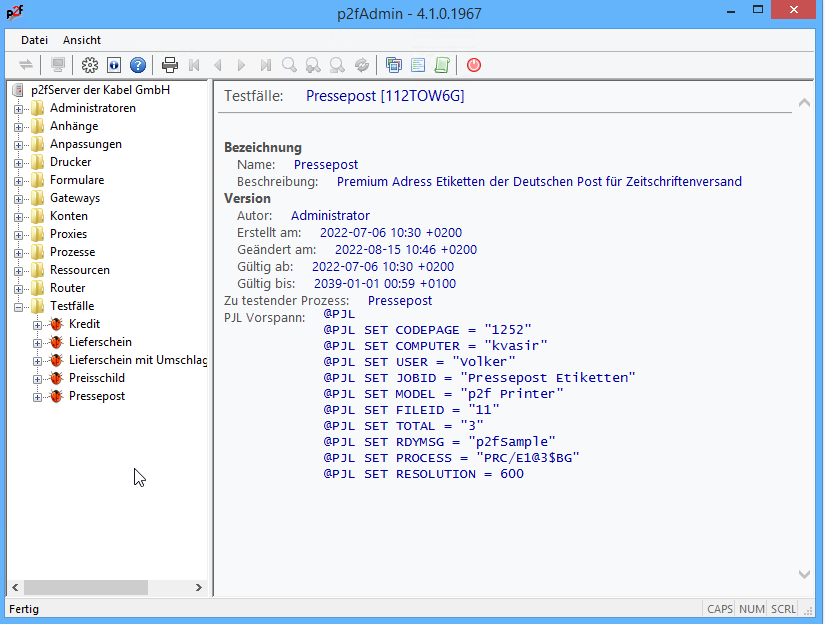Click tree horizontal scrollbar right arrow

click(x=199, y=588)
